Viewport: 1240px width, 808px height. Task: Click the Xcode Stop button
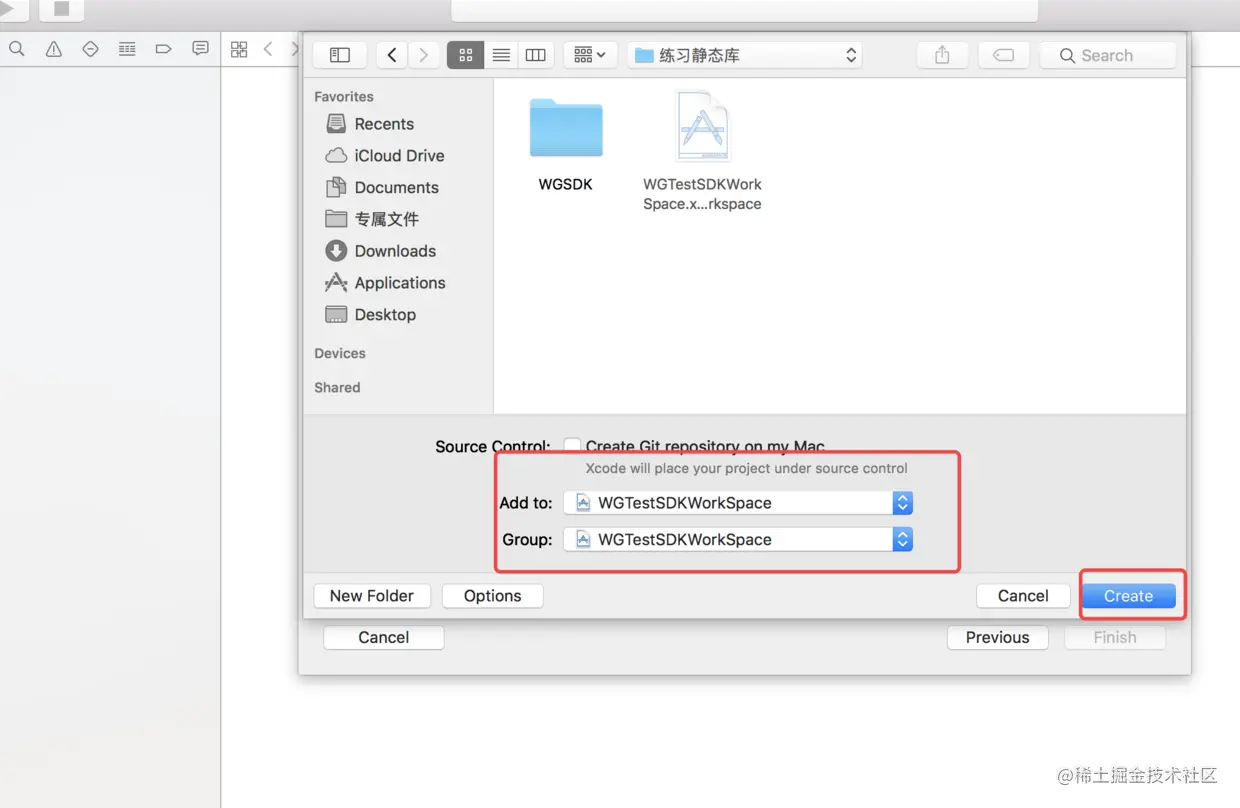62,9
